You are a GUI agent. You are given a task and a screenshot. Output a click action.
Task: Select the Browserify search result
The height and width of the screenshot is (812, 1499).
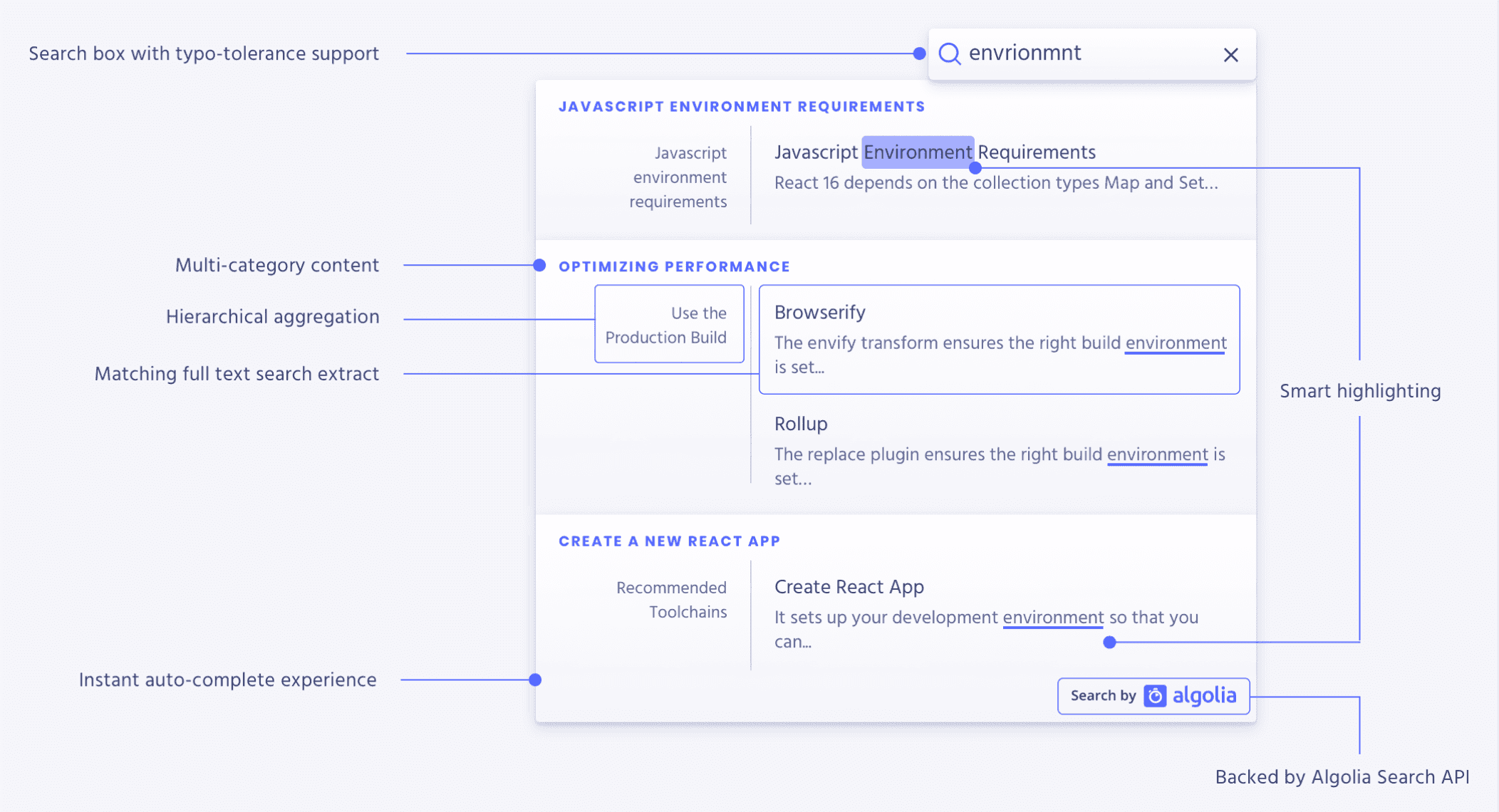(999, 340)
